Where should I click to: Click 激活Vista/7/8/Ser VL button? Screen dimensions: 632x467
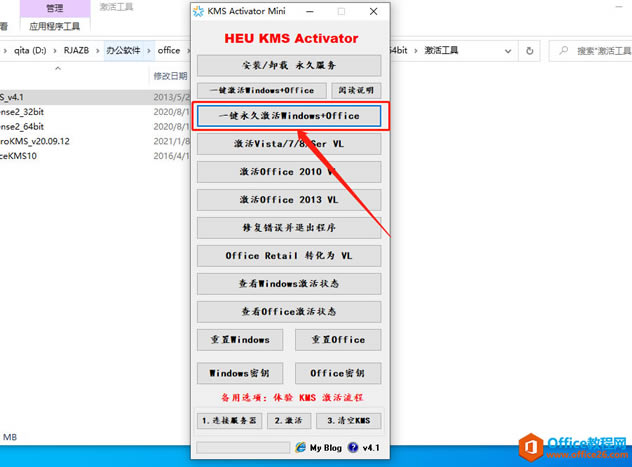pos(289,144)
